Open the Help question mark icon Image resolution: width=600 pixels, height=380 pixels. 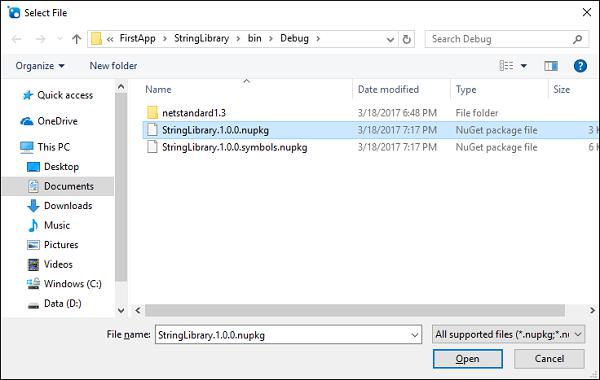(x=580, y=66)
